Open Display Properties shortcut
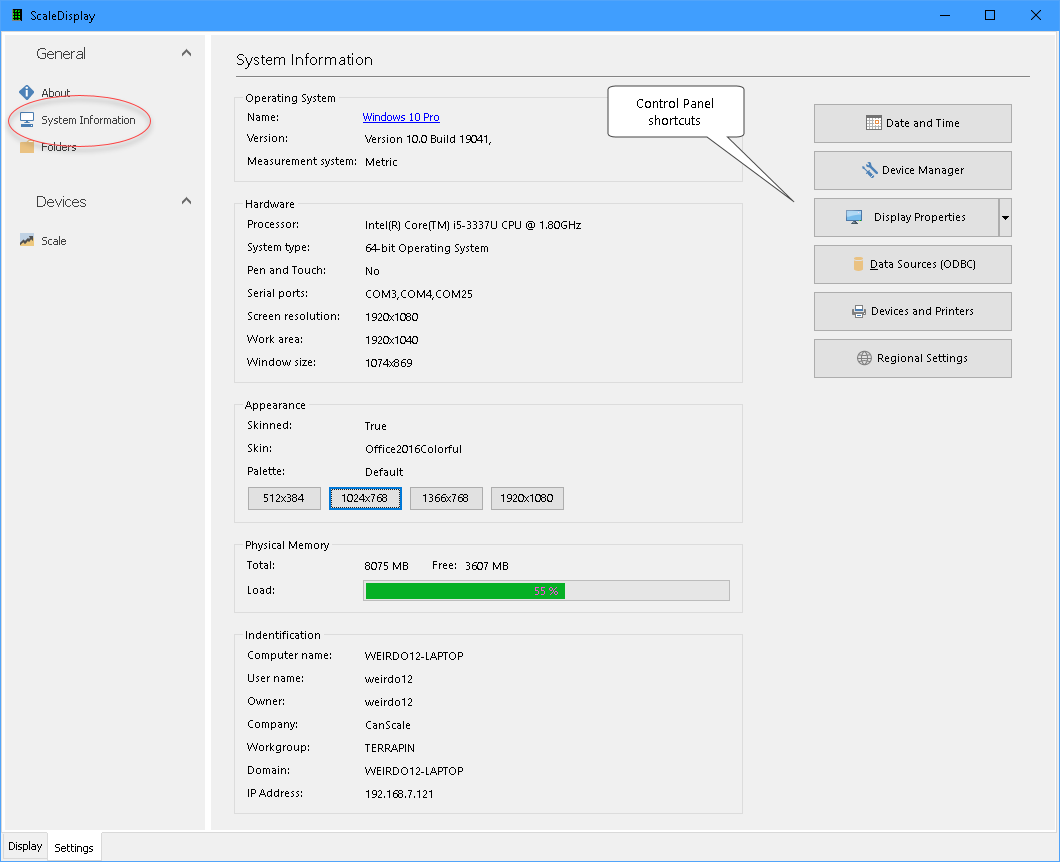Screen dimensions: 1060x862 coord(905,217)
